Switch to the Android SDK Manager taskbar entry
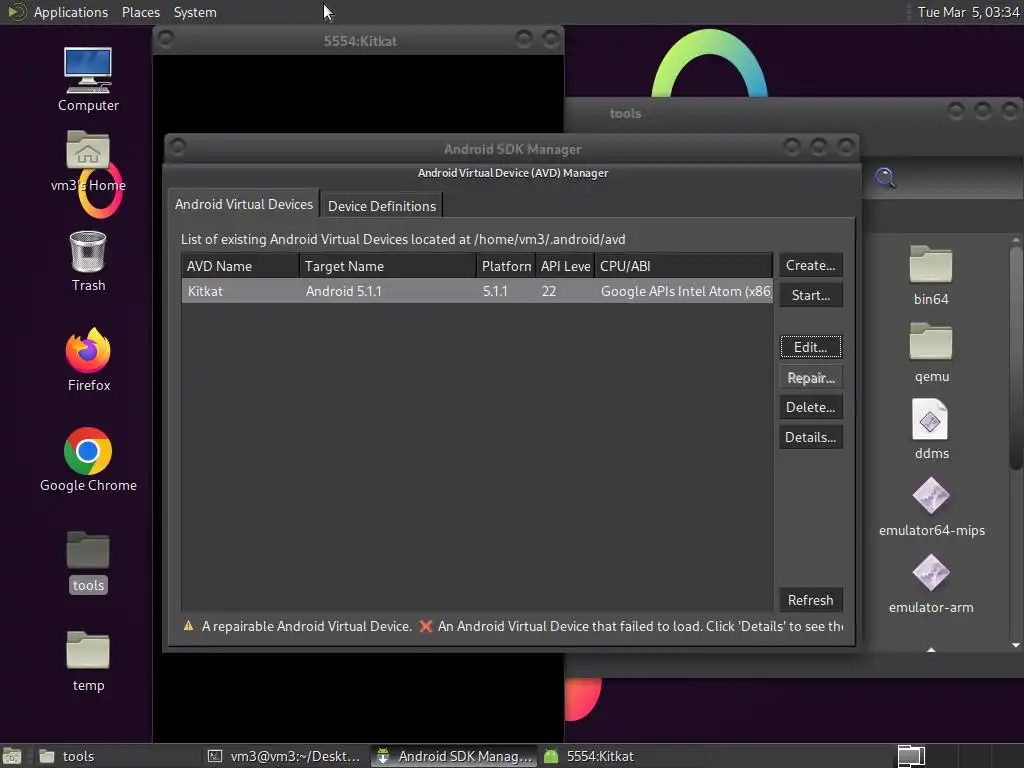The width and height of the screenshot is (1024, 768). (455, 756)
